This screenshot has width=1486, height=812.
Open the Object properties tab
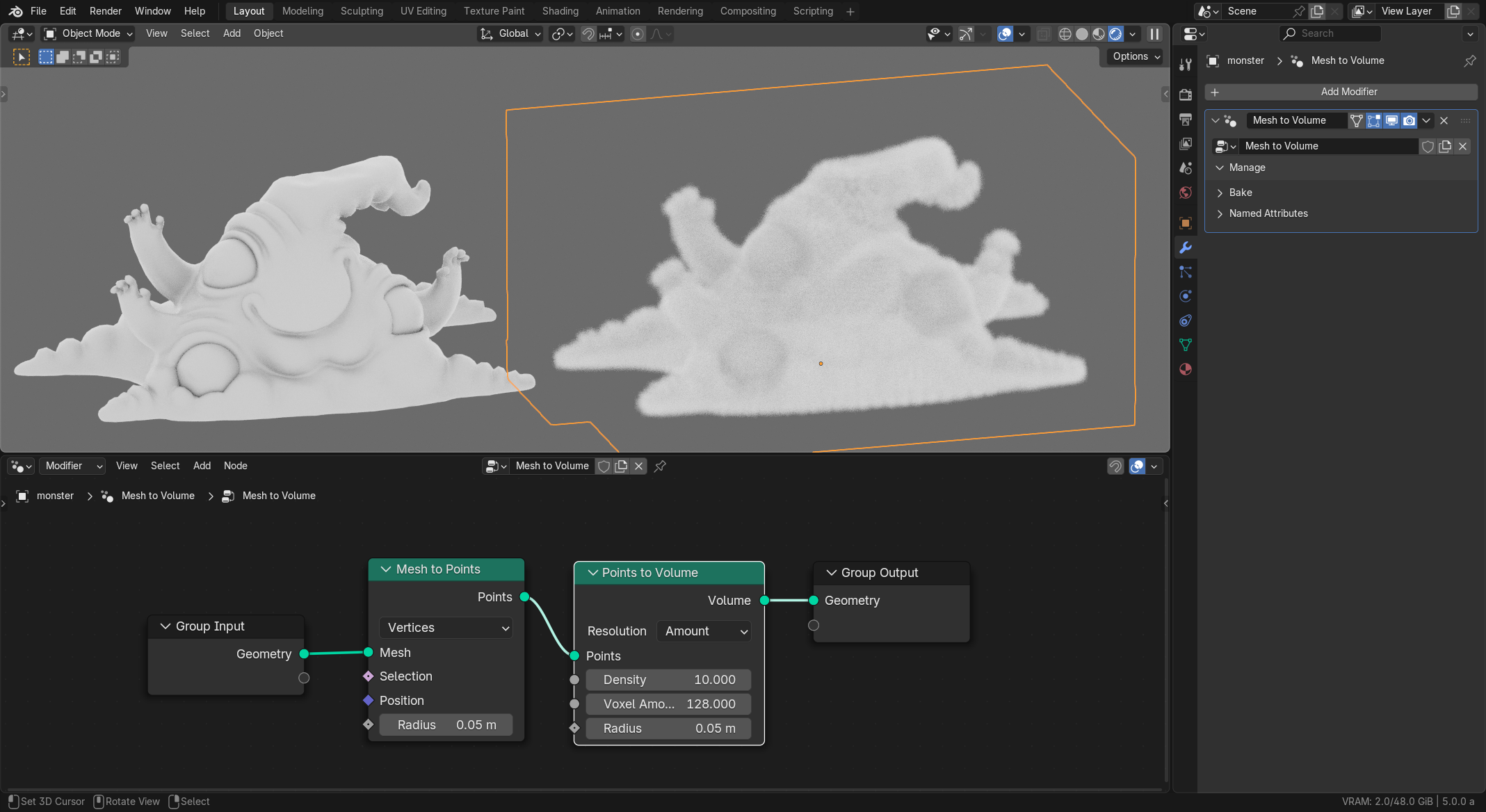point(1186,223)
